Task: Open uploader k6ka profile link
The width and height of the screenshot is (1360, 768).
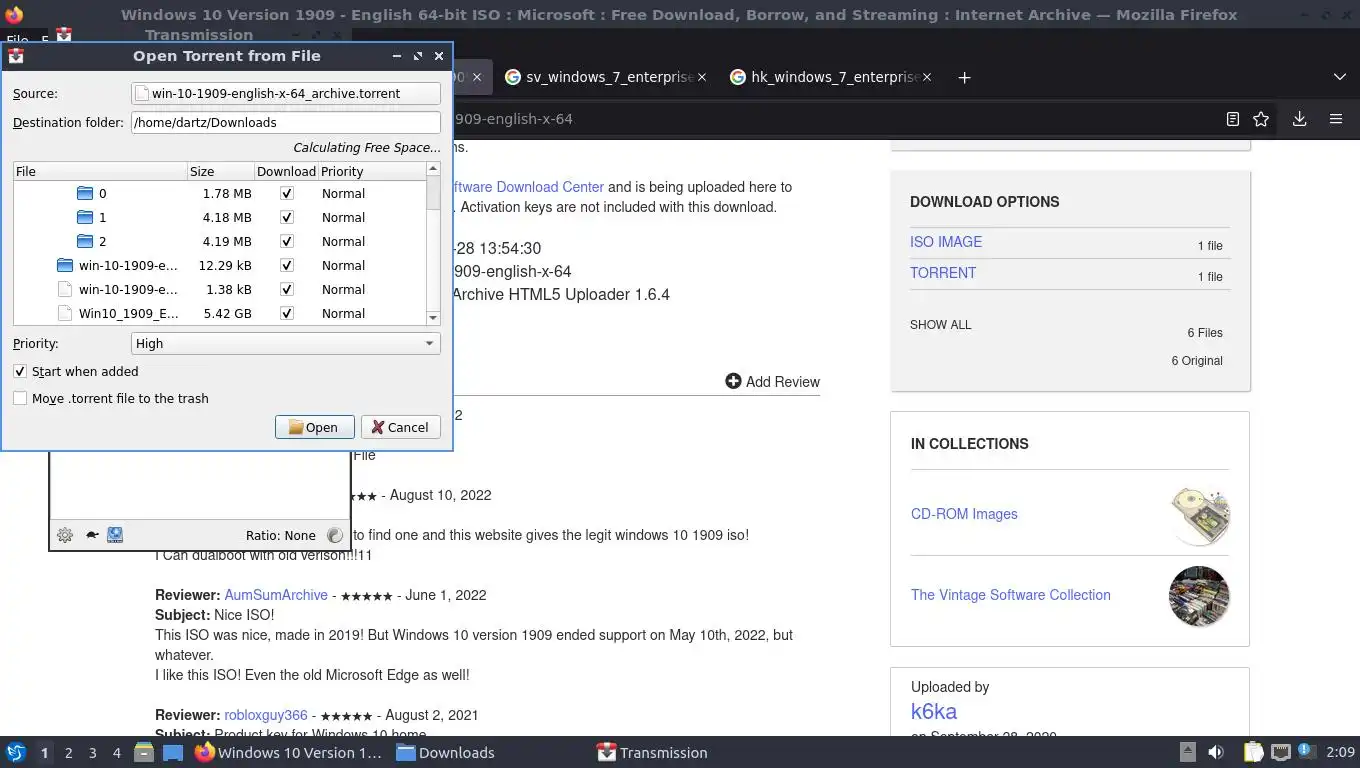Action: tap(934, 712)
